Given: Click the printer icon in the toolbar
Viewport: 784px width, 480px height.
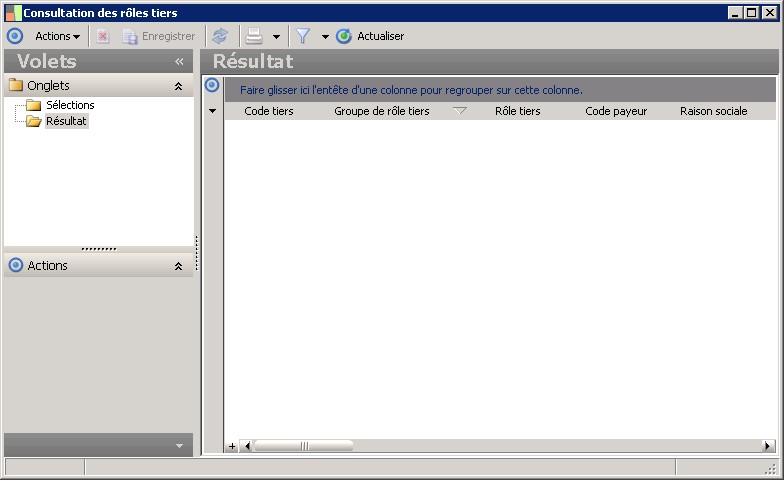Looking at the screenshot, I should pos(254,36).
